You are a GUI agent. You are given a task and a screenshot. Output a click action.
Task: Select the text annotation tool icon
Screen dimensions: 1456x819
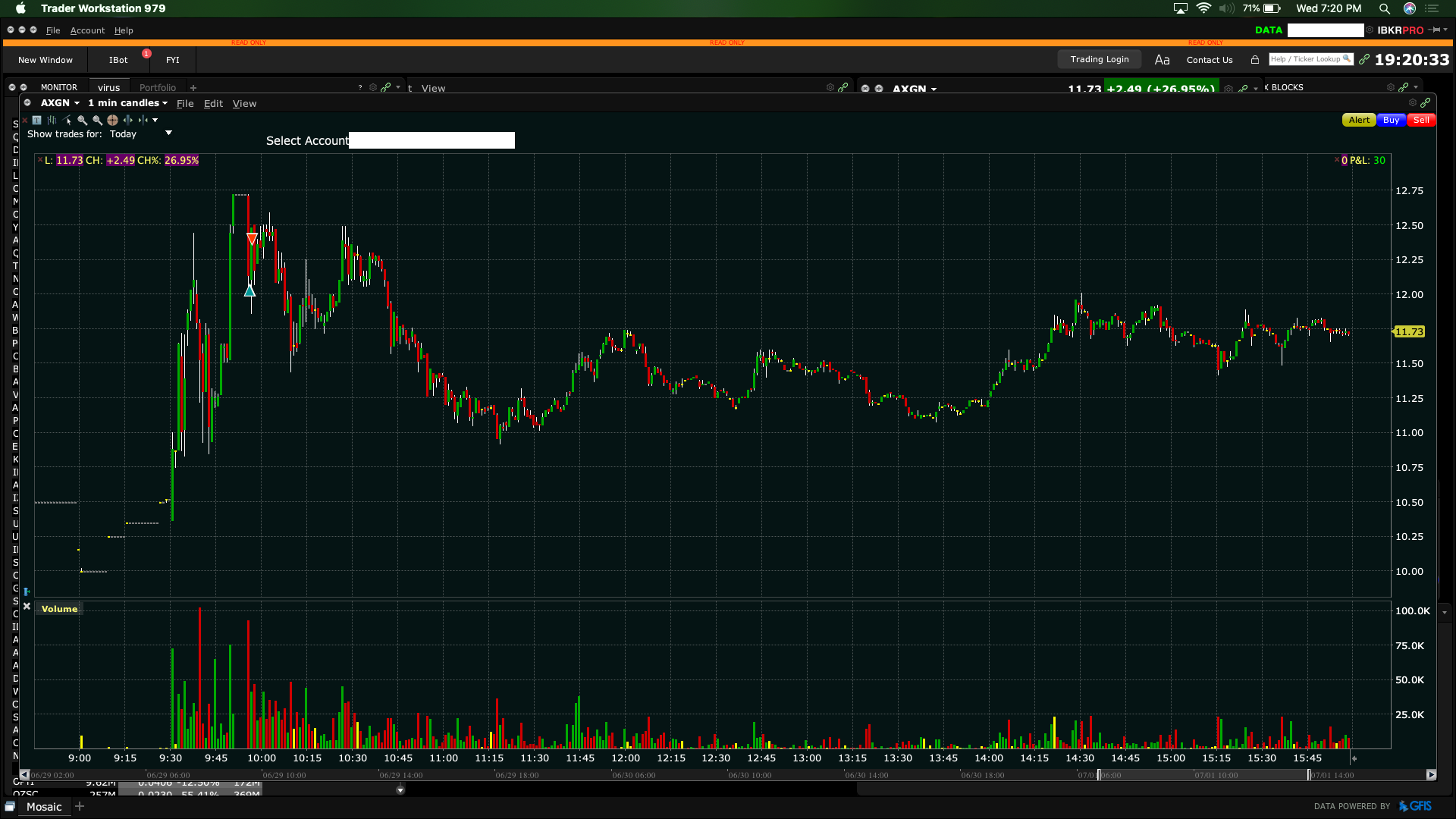36,120
